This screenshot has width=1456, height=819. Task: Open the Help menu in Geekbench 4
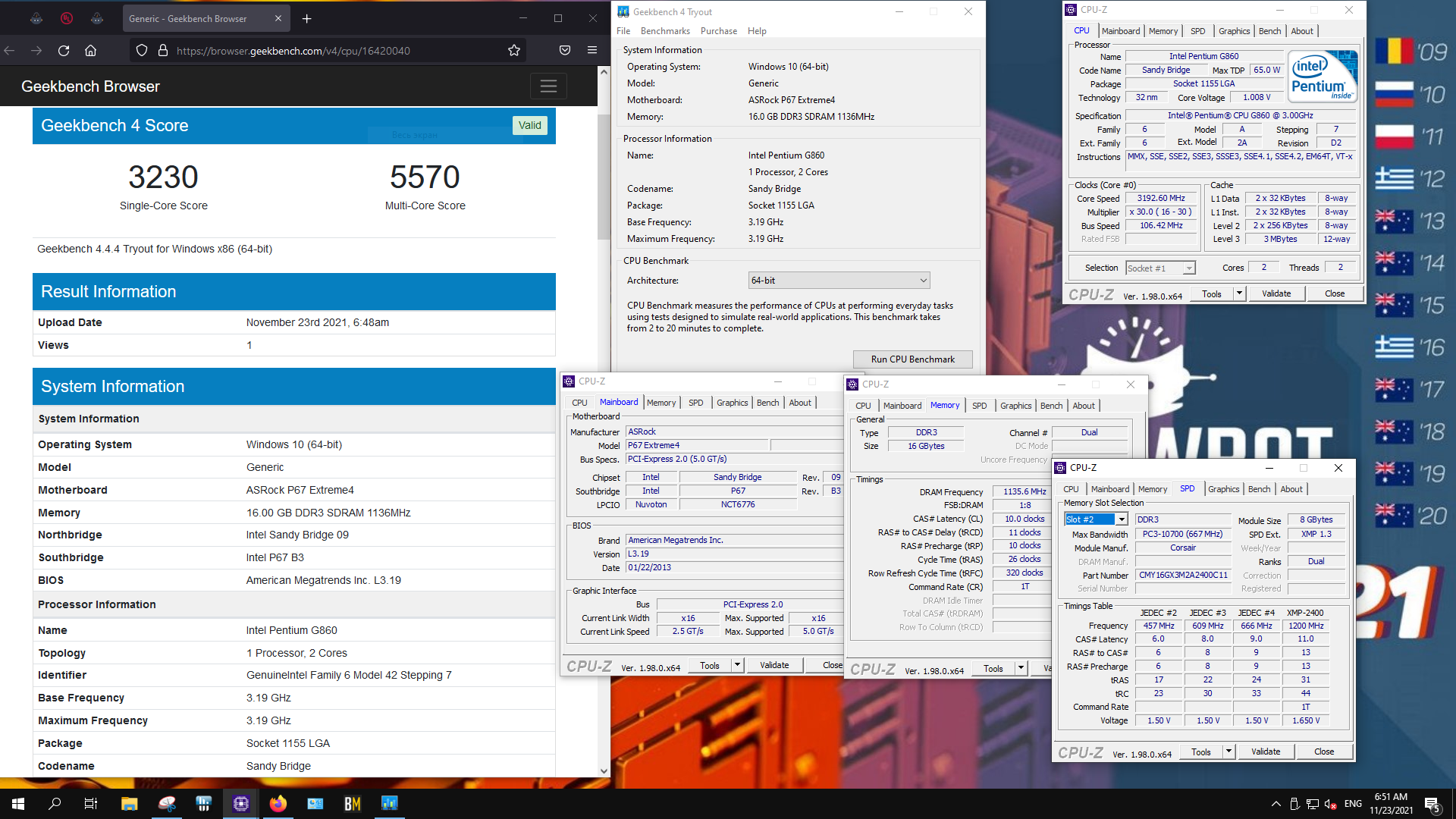point(757,31)
